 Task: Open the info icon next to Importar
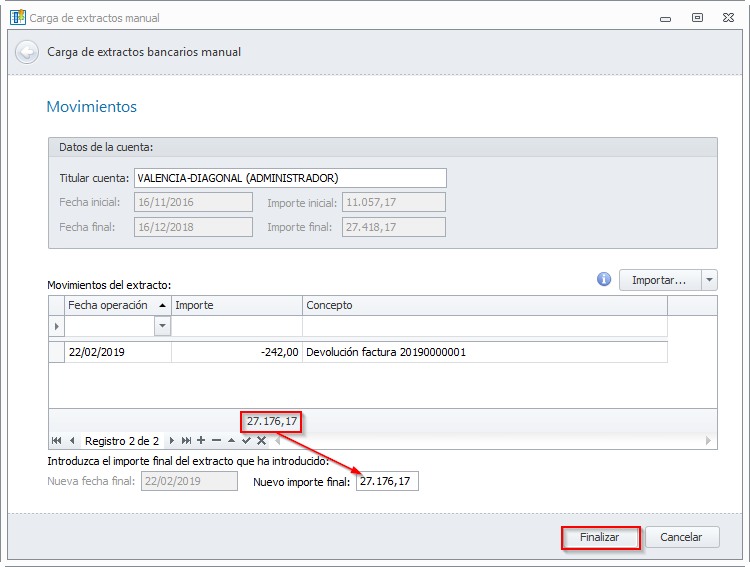(604, 279)
